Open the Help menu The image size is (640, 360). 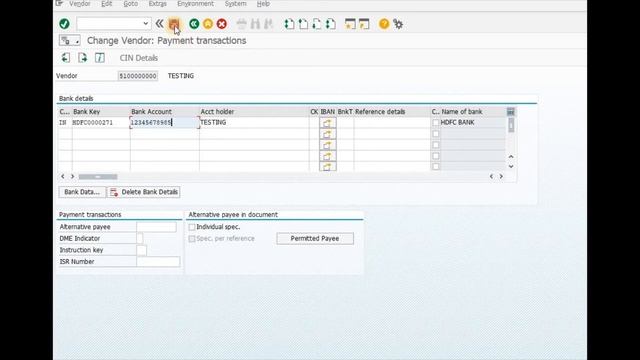click(263, 4)
